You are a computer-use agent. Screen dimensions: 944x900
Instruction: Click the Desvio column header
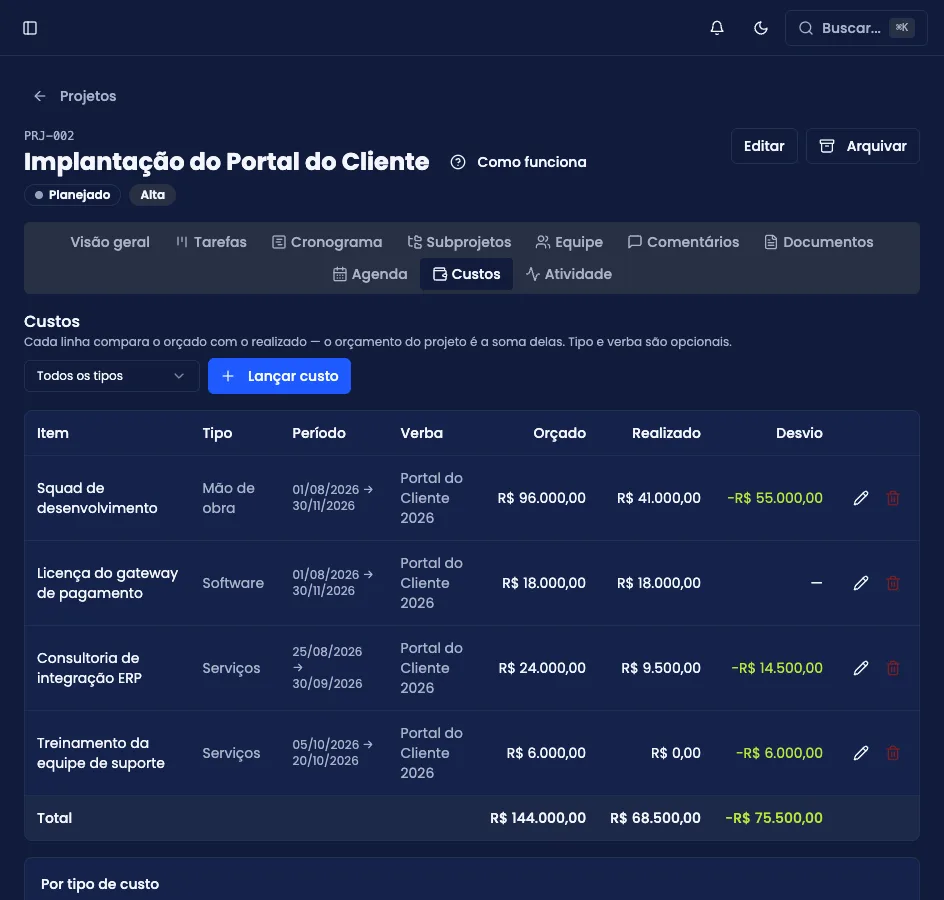coord(799,433)
